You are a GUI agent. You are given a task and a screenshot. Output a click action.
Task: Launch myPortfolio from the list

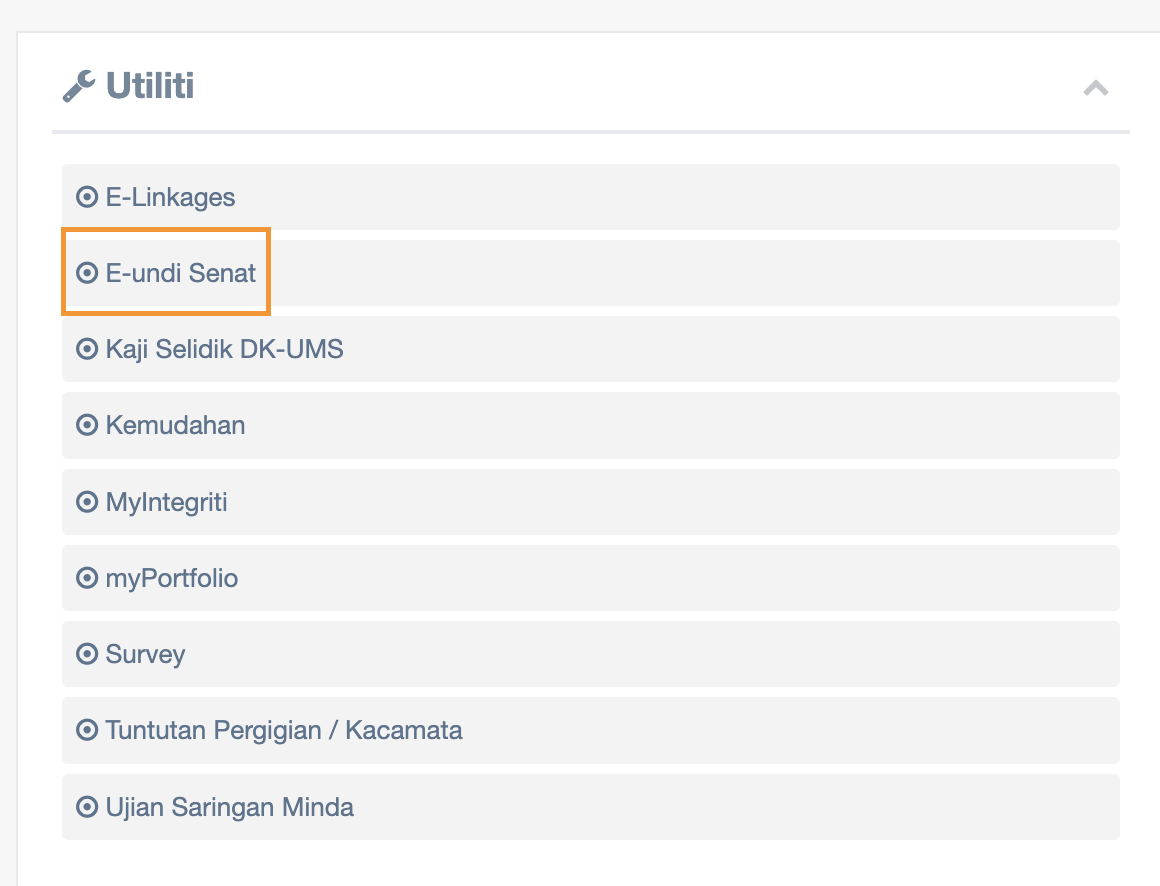point(172,578)
